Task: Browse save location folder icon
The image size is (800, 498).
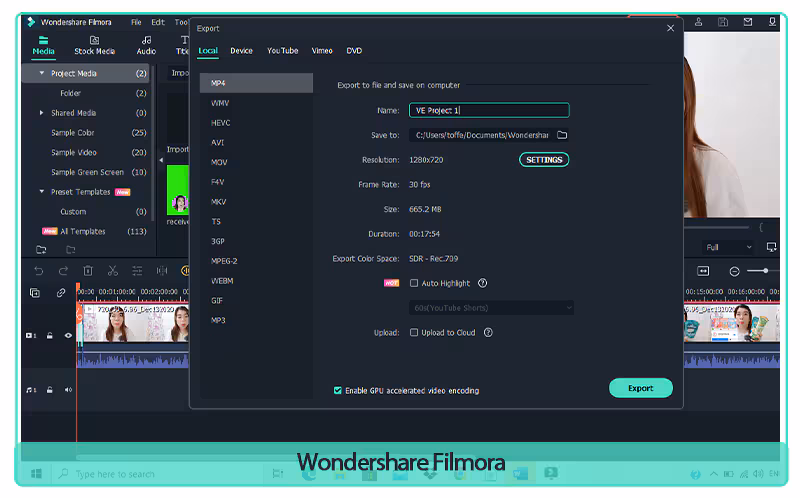Action: coord(562,135)
